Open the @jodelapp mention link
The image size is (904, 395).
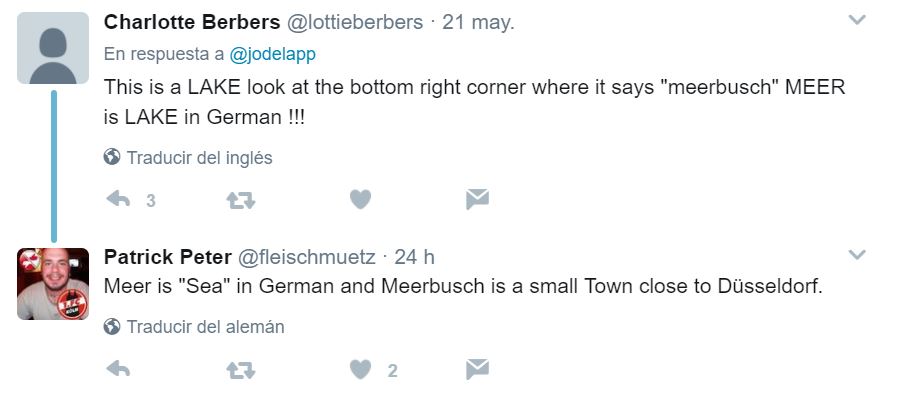coord(272,54)
